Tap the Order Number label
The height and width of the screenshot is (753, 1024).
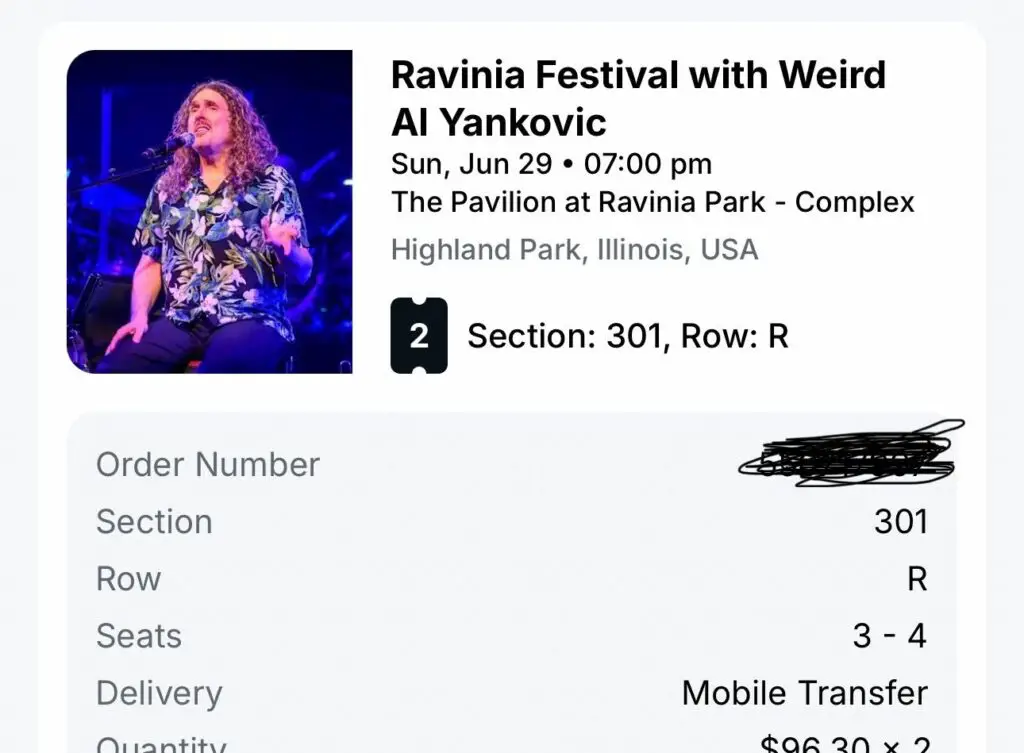pyautogui.click(x=208, y=464)
